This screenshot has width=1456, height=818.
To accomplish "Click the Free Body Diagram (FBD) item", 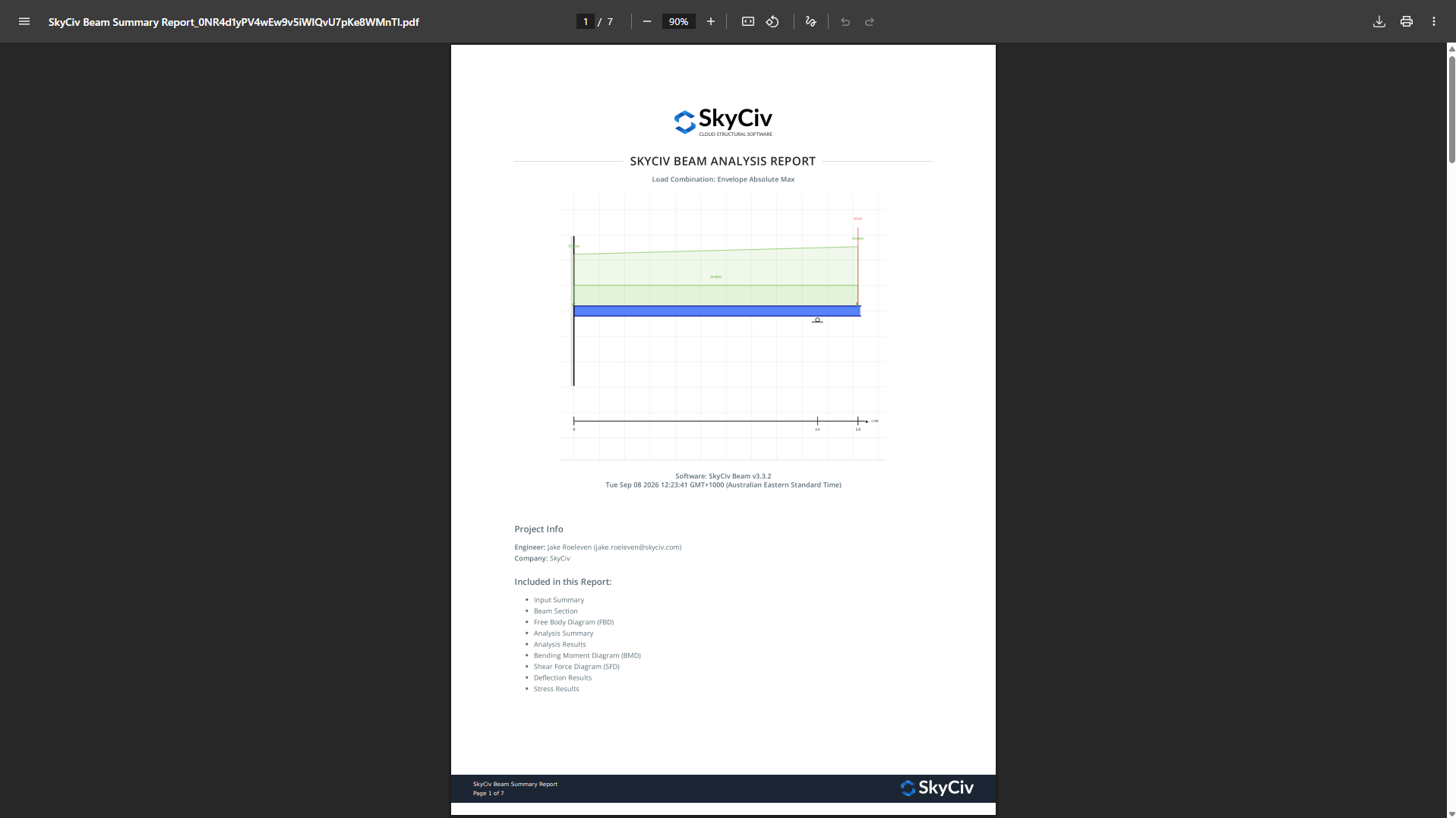I will pos(573,622).
